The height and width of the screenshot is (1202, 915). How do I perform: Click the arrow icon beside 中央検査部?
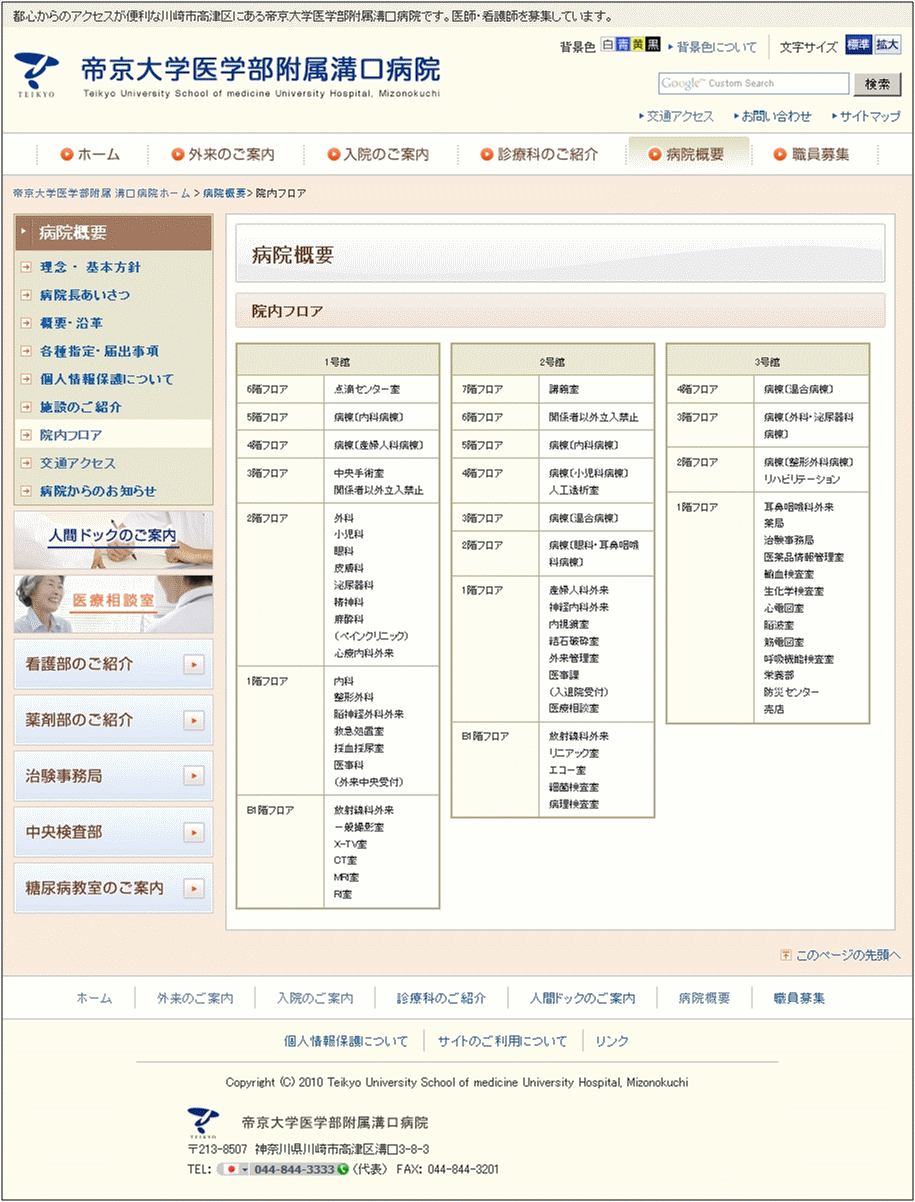tap(194, 832)
